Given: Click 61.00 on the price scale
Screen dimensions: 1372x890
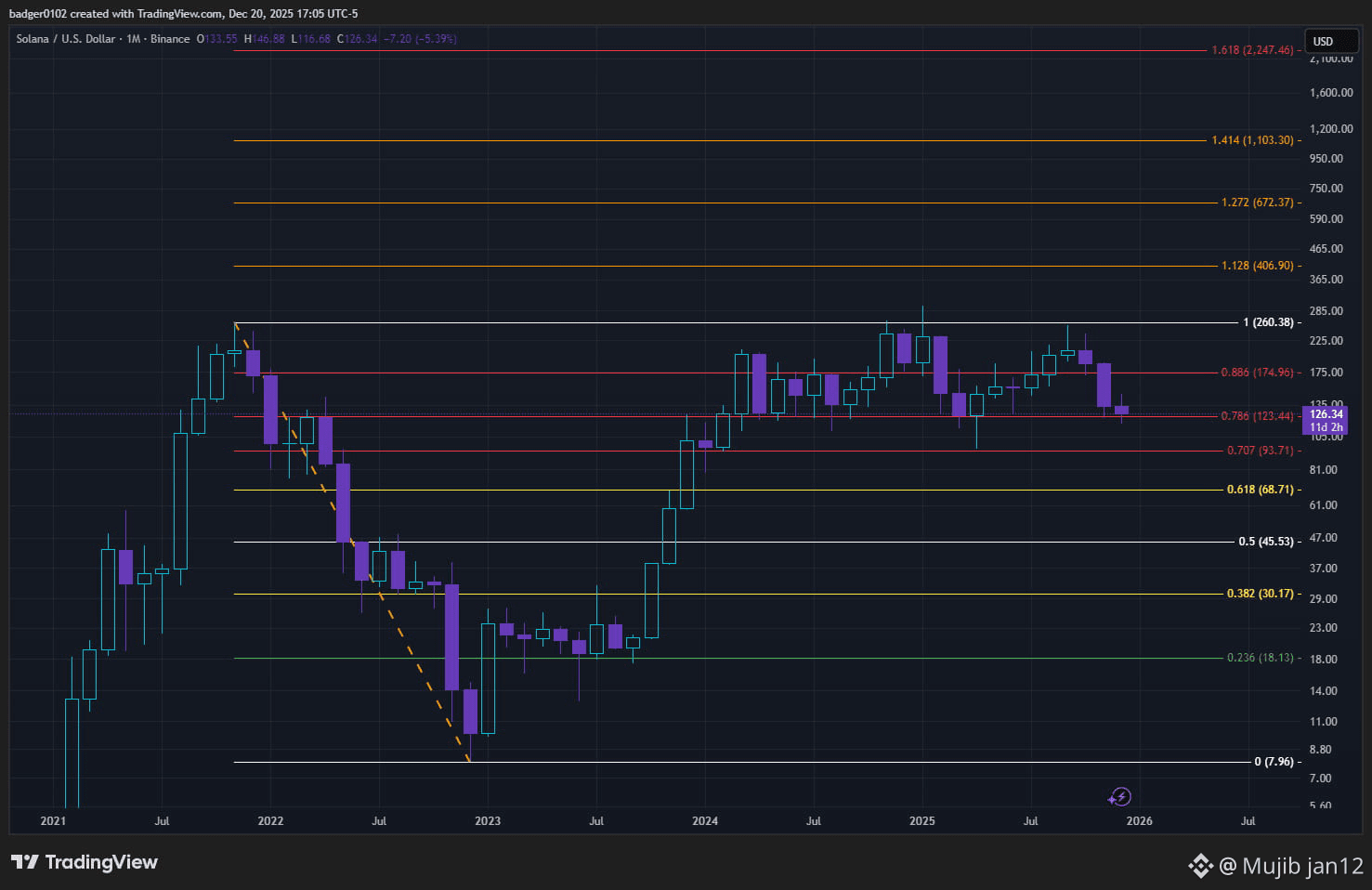Looking at the screenshot, I should point(1324,505).
